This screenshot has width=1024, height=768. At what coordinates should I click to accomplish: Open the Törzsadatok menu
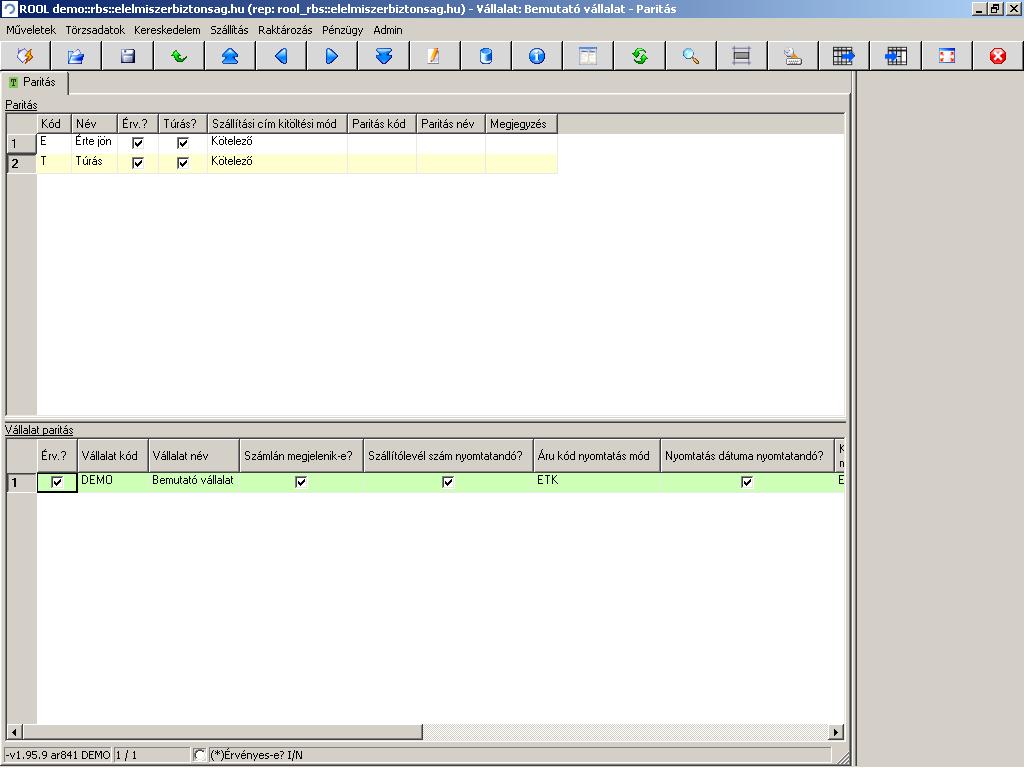click(x=95, y=30)
